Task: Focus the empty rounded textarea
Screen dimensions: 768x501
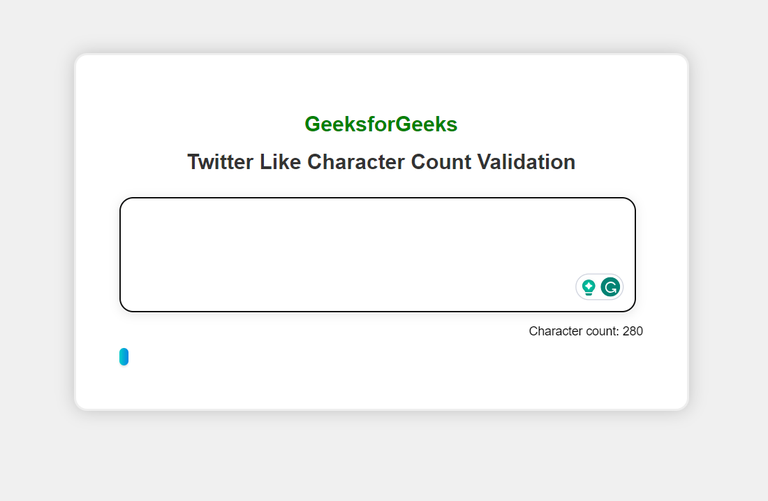Action: [x=340, y=240]
